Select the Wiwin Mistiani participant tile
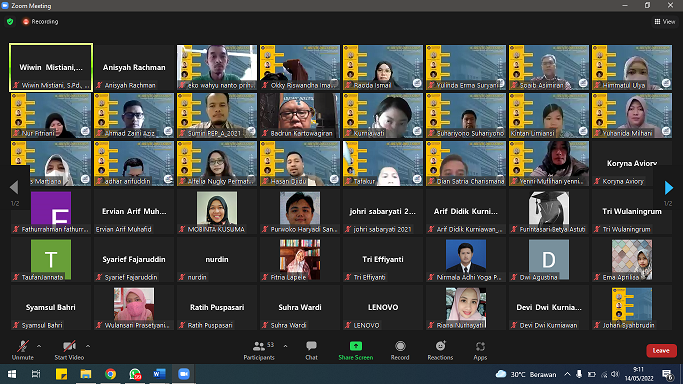The image size is (683, 384). click(51, 67)
